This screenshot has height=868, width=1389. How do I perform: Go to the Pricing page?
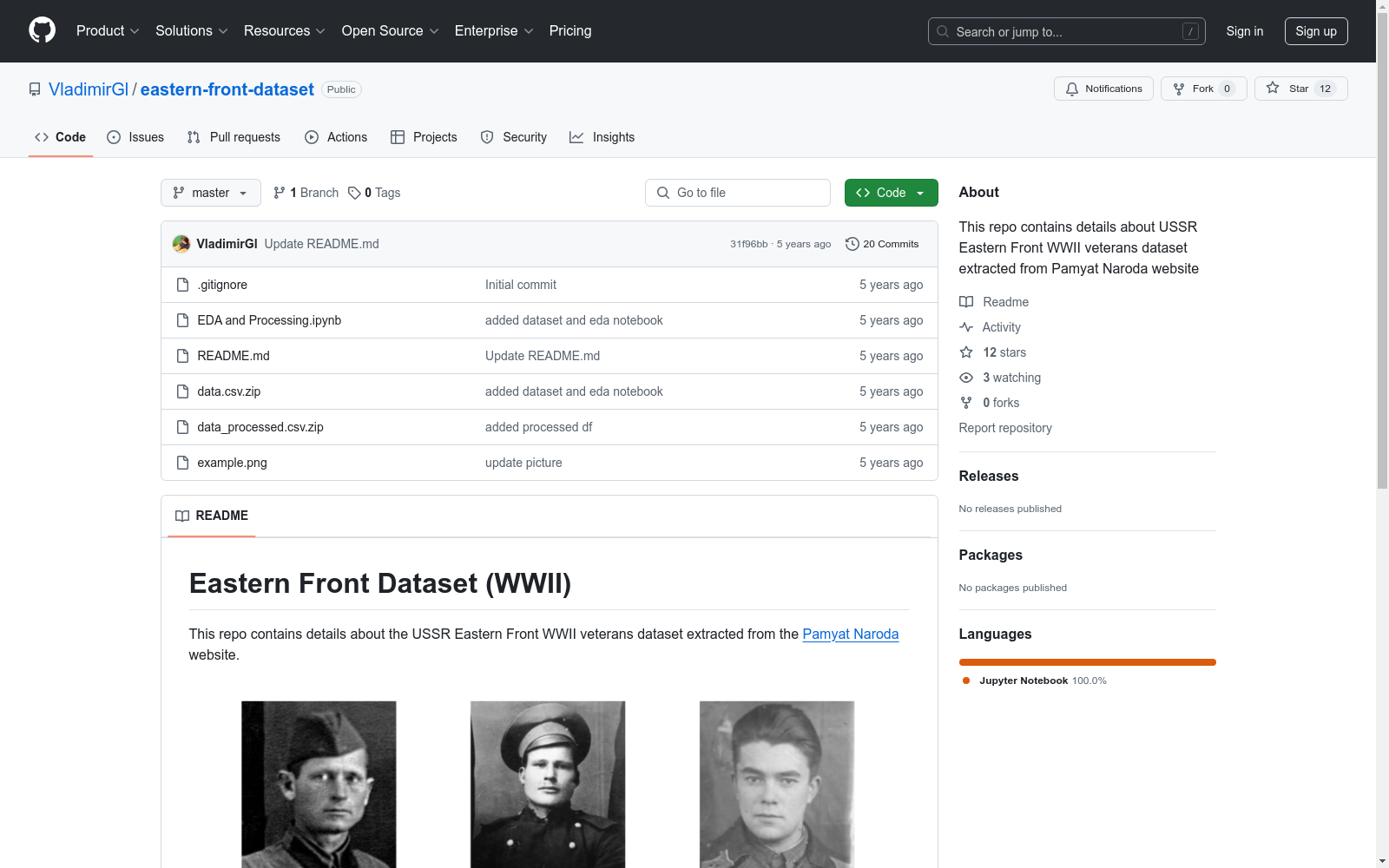click(570, 30)
